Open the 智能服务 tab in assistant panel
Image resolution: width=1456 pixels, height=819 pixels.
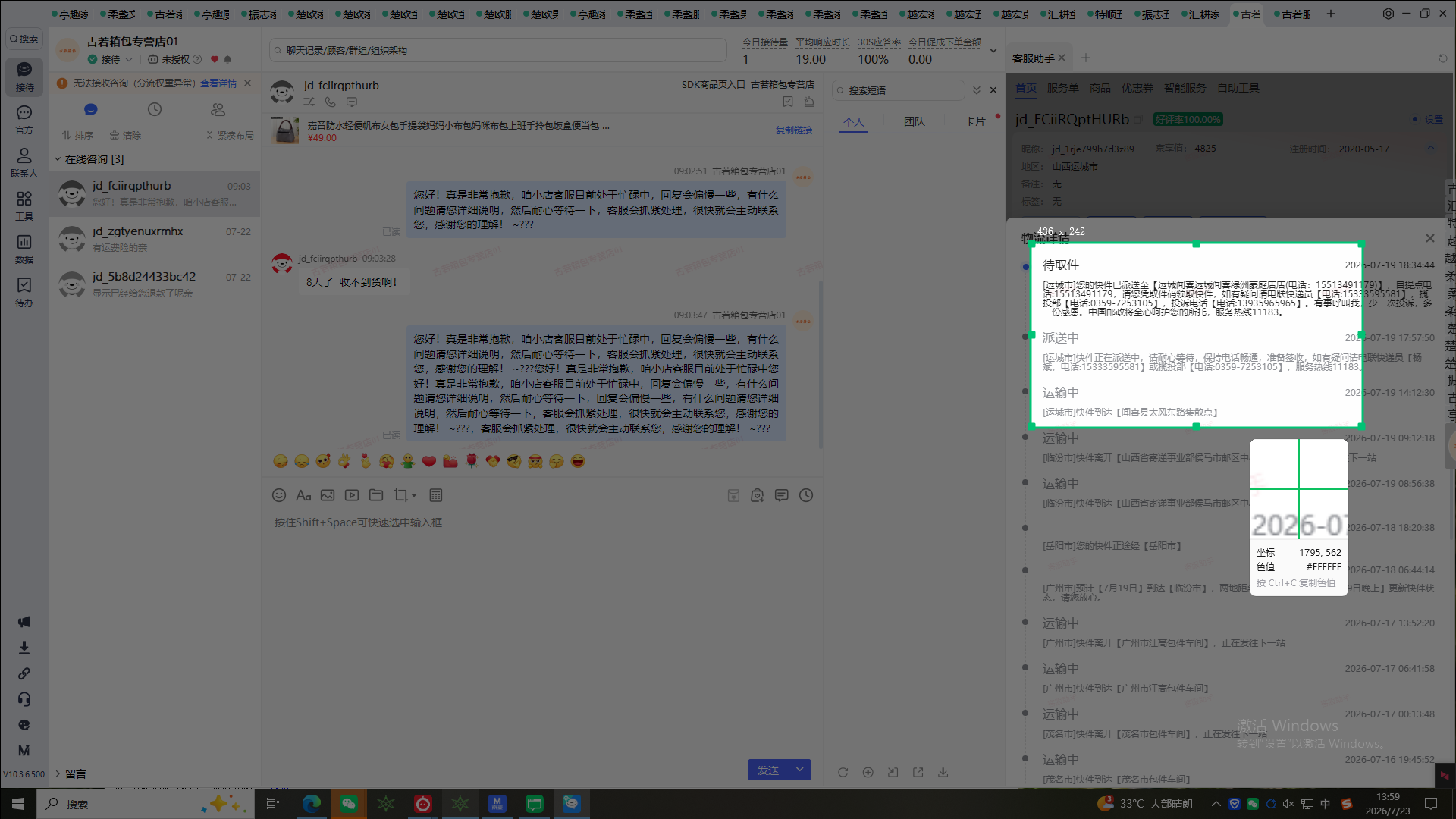point(1185,88)
